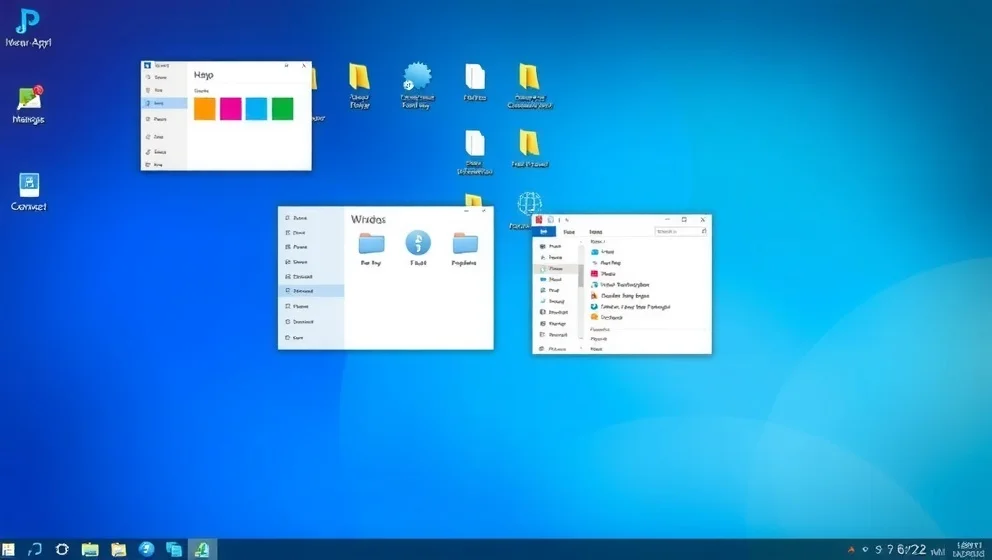Image resolution: width=992 pixels, height=560 pixels.
Task: Click the search field in the file explorer window
Action: click(680, 231)
